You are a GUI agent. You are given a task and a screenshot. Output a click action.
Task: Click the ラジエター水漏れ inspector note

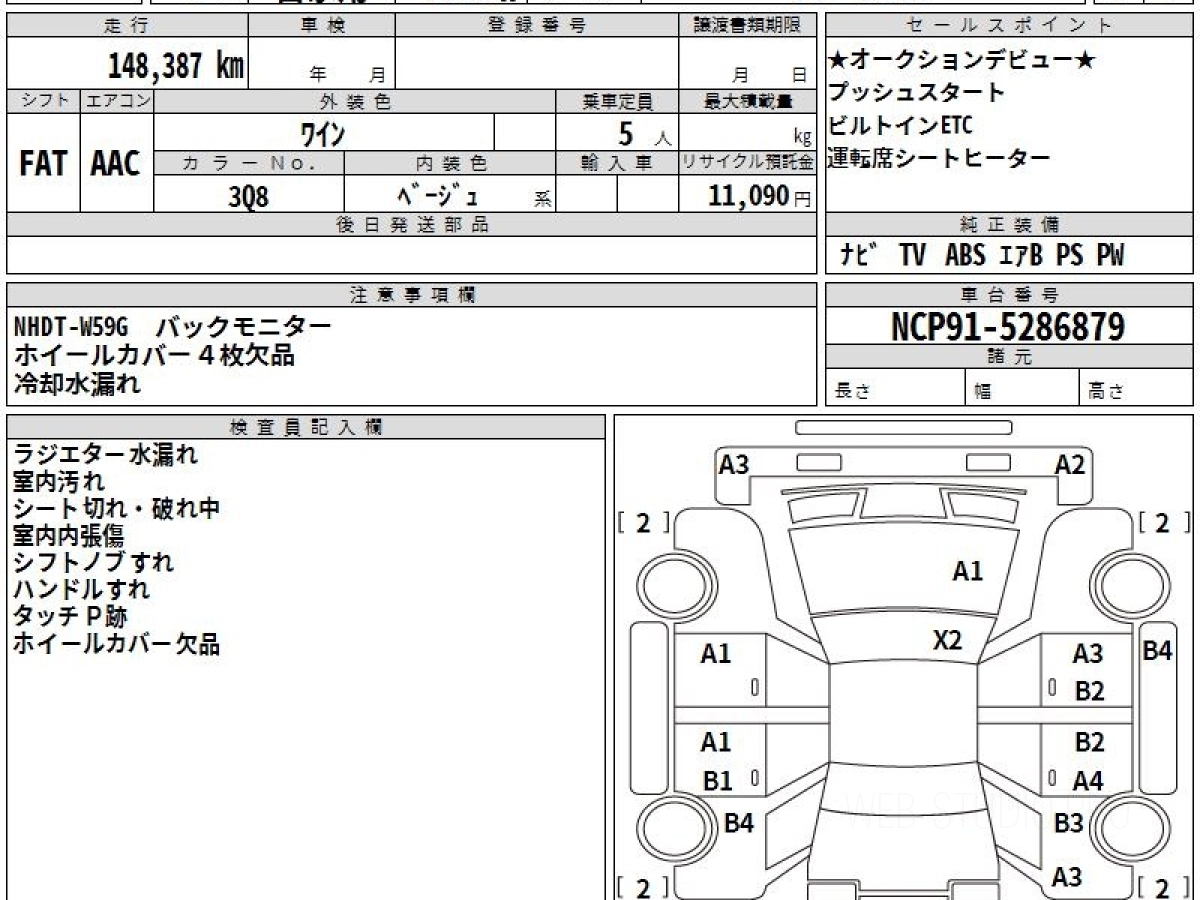point(105,455)
